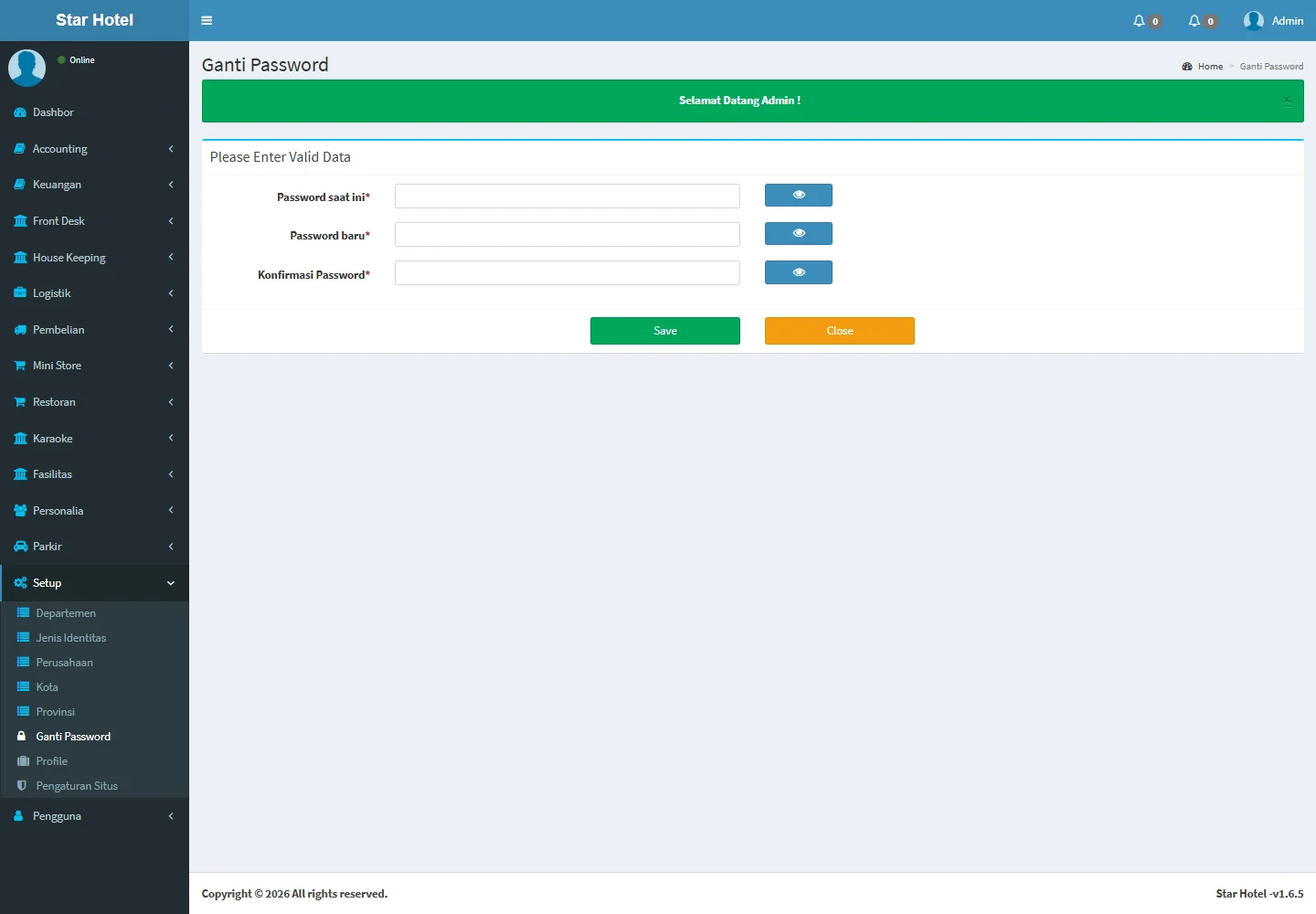Click the Ganti Password lock icon
The height and width of the screenshot is (914, 1316).
click(x=22, y=737)
